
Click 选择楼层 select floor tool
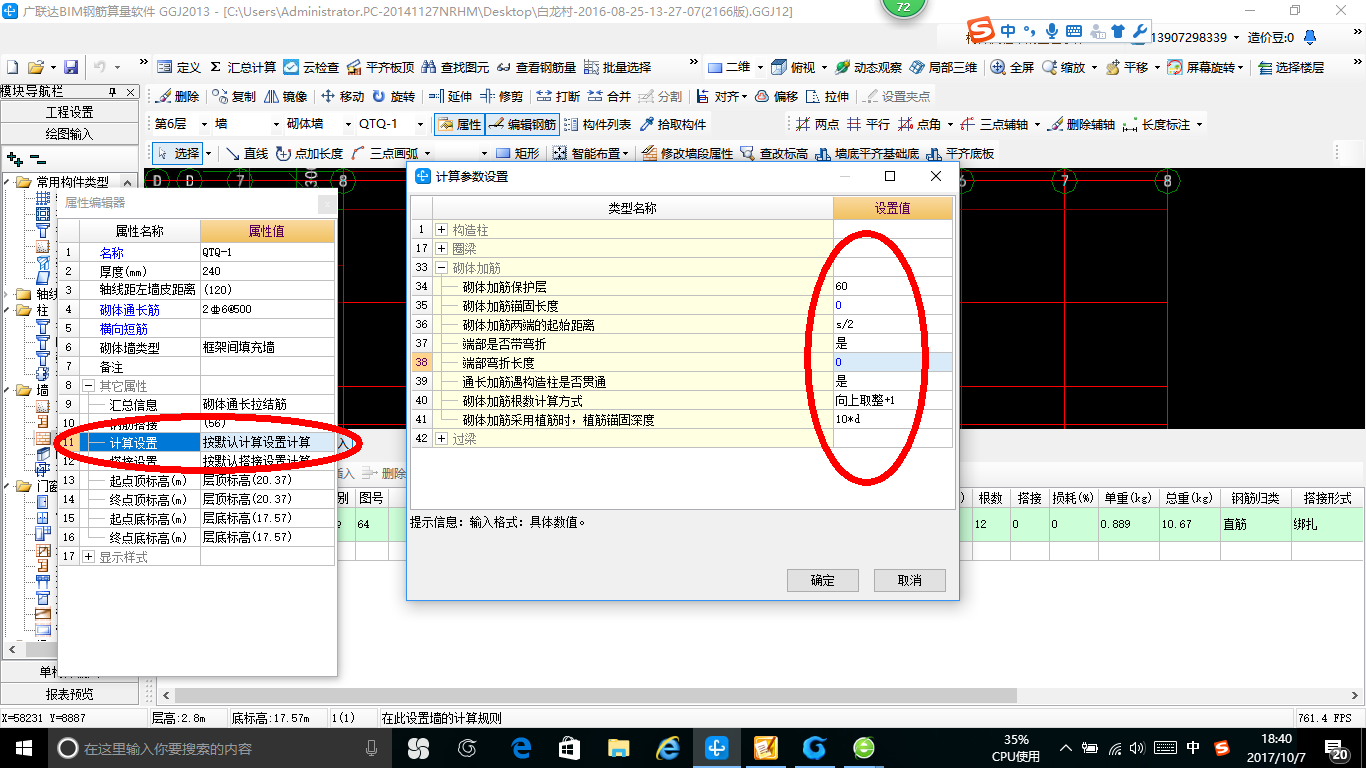coord(1291,67)
